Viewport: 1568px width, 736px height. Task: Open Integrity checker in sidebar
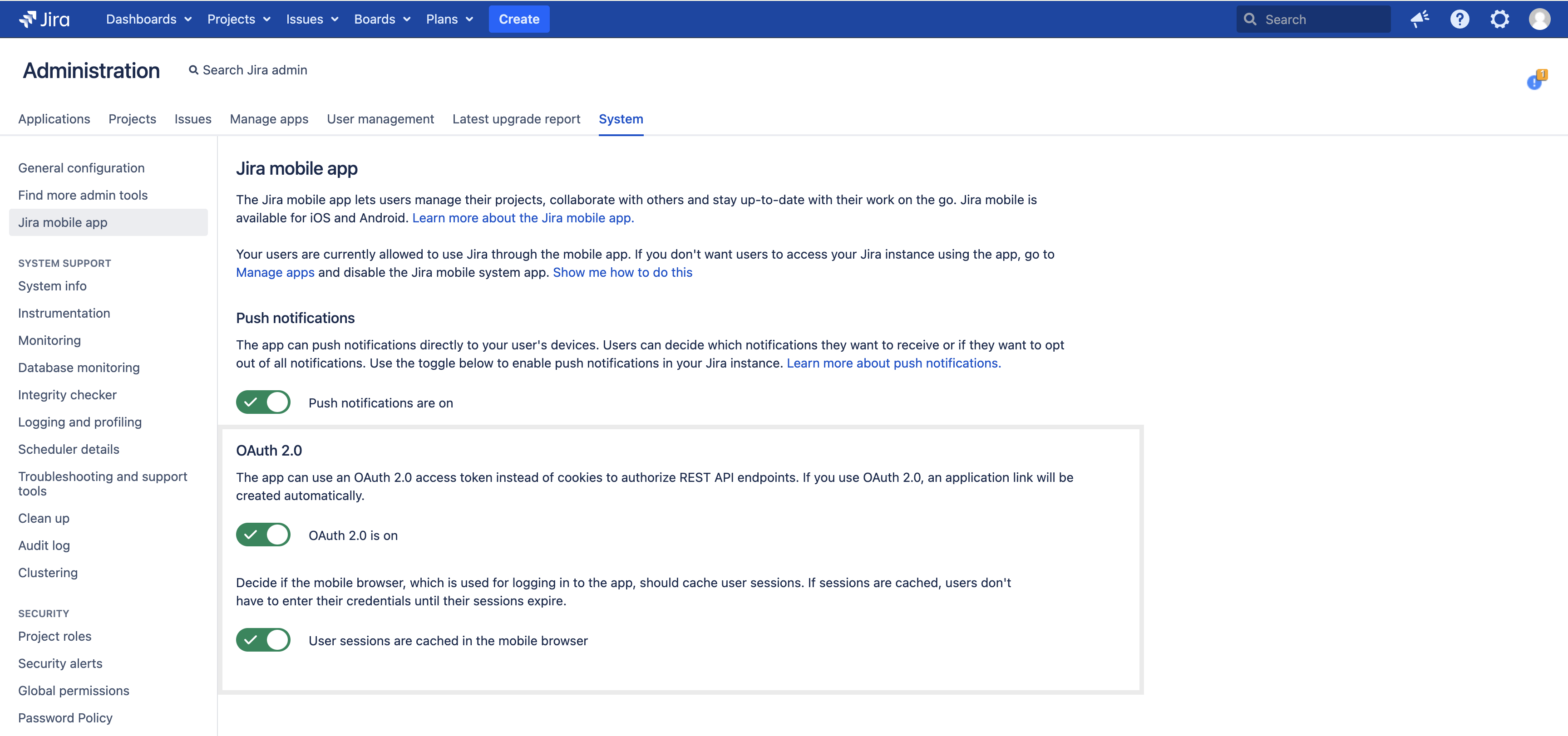pos(68,395)
